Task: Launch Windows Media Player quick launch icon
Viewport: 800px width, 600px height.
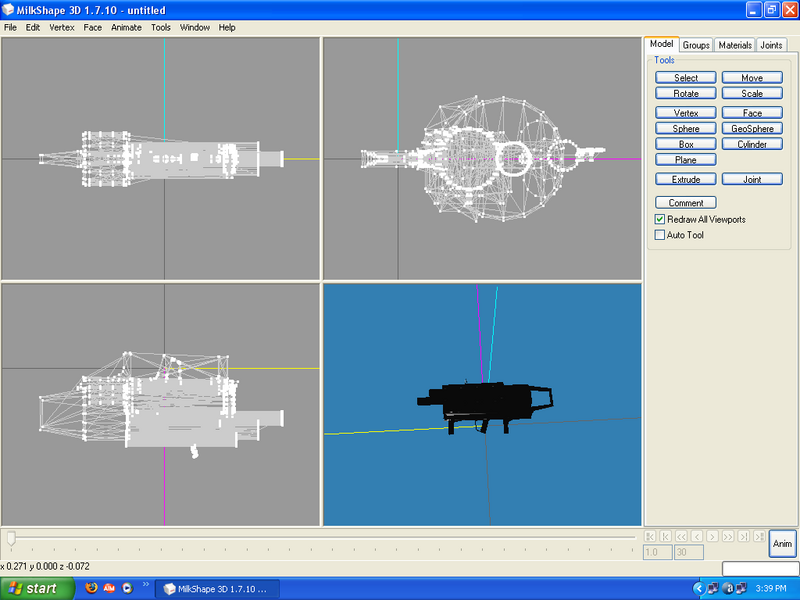Action: pyautogui.click(x=127, y=588)
